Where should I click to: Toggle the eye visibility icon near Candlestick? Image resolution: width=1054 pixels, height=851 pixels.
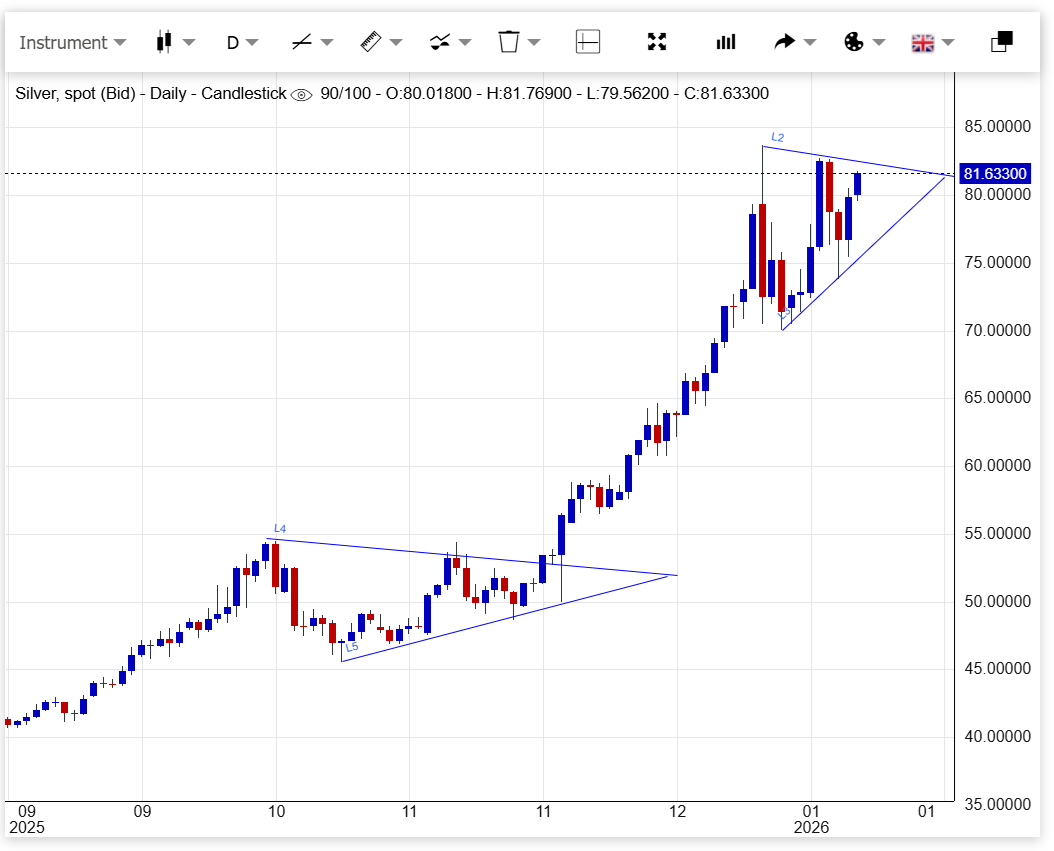[x=301, y=94]
